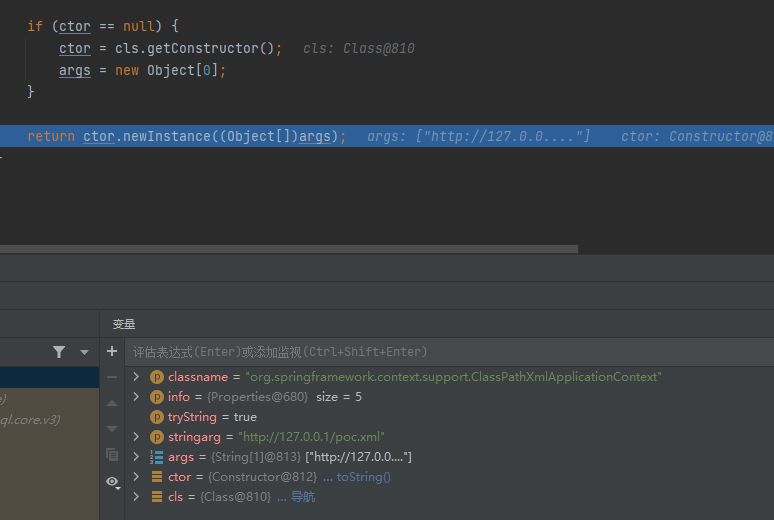Click the "http://127.0.0.1/poc.xml" value
The width and height of the screenshot is (774, 520).
311,437
